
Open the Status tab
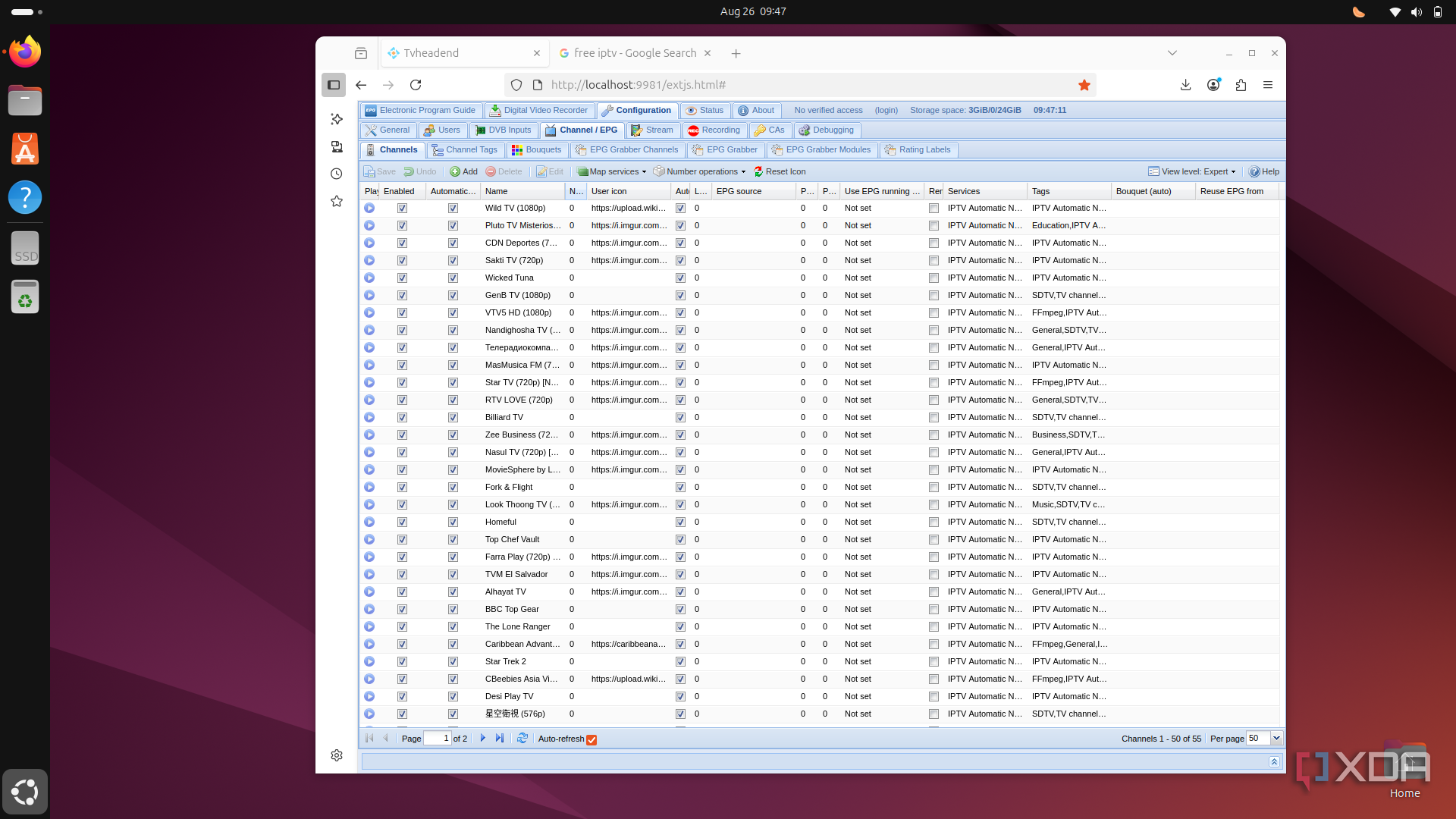point(705,110)
